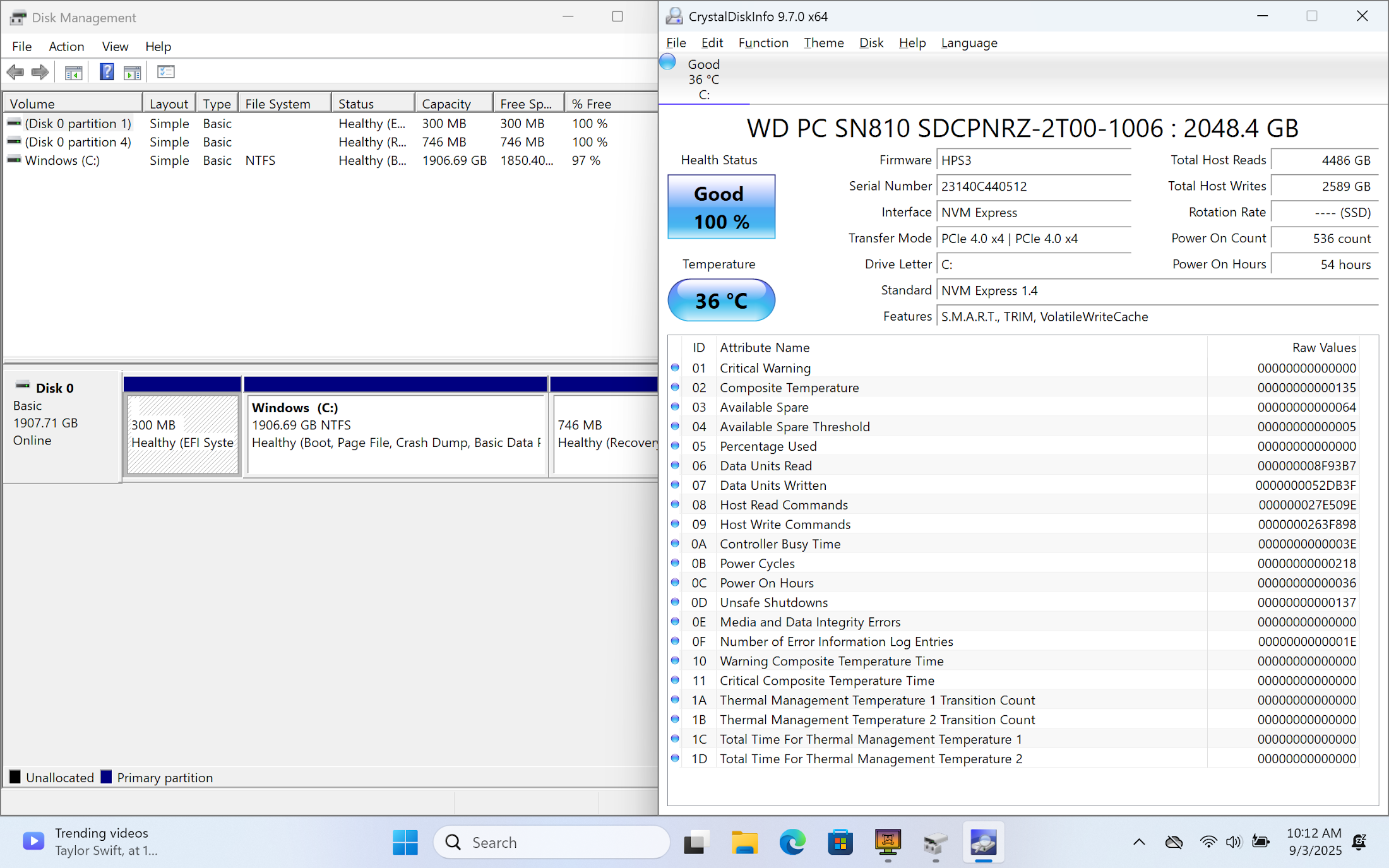Select the Data Units Written attribute row
This screenshot has width=1389, height=868.
1014,485
